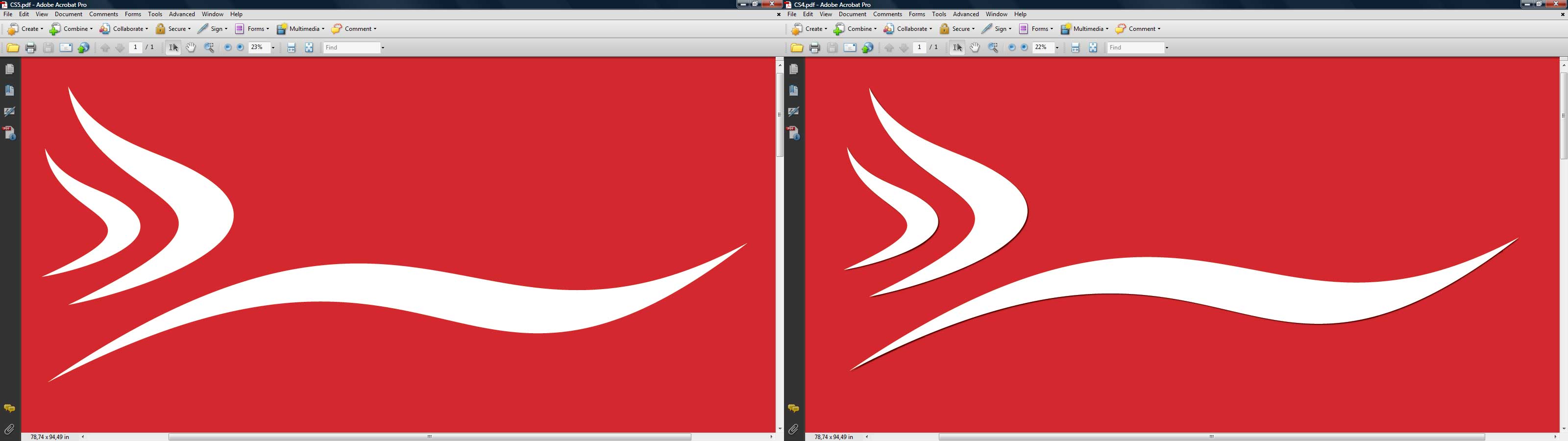Click the Print icon in CS5.pdf window
Screen dimensions: 1568x441
coord(30,48)
